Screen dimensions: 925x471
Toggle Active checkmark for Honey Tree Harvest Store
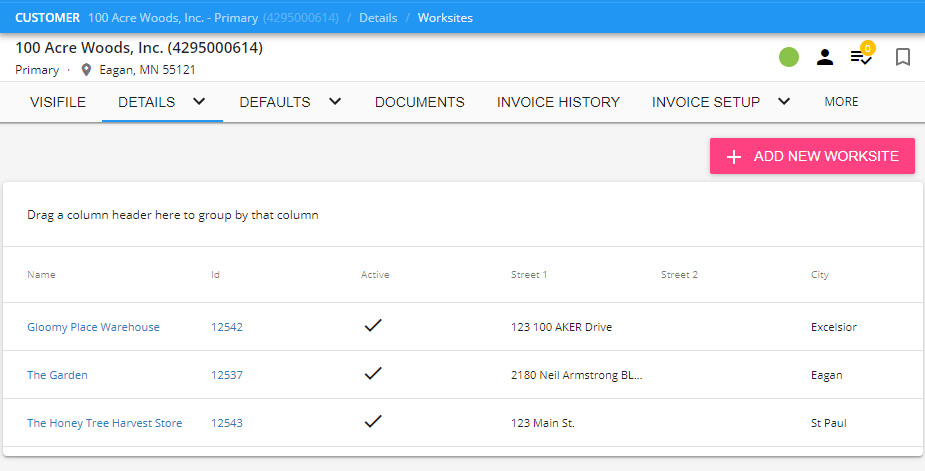(374, 422)
